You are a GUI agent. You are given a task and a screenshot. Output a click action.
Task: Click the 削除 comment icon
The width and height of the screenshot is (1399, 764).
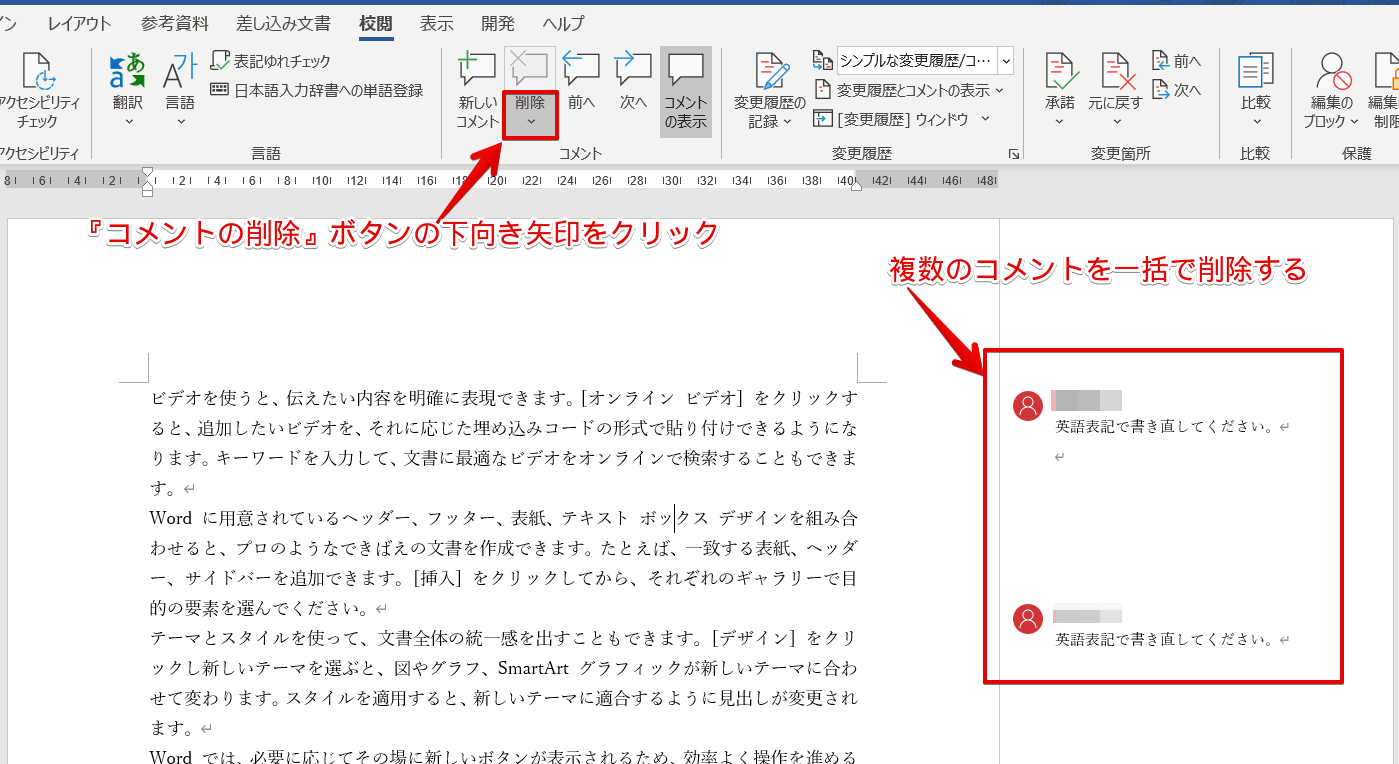(530, 68)
